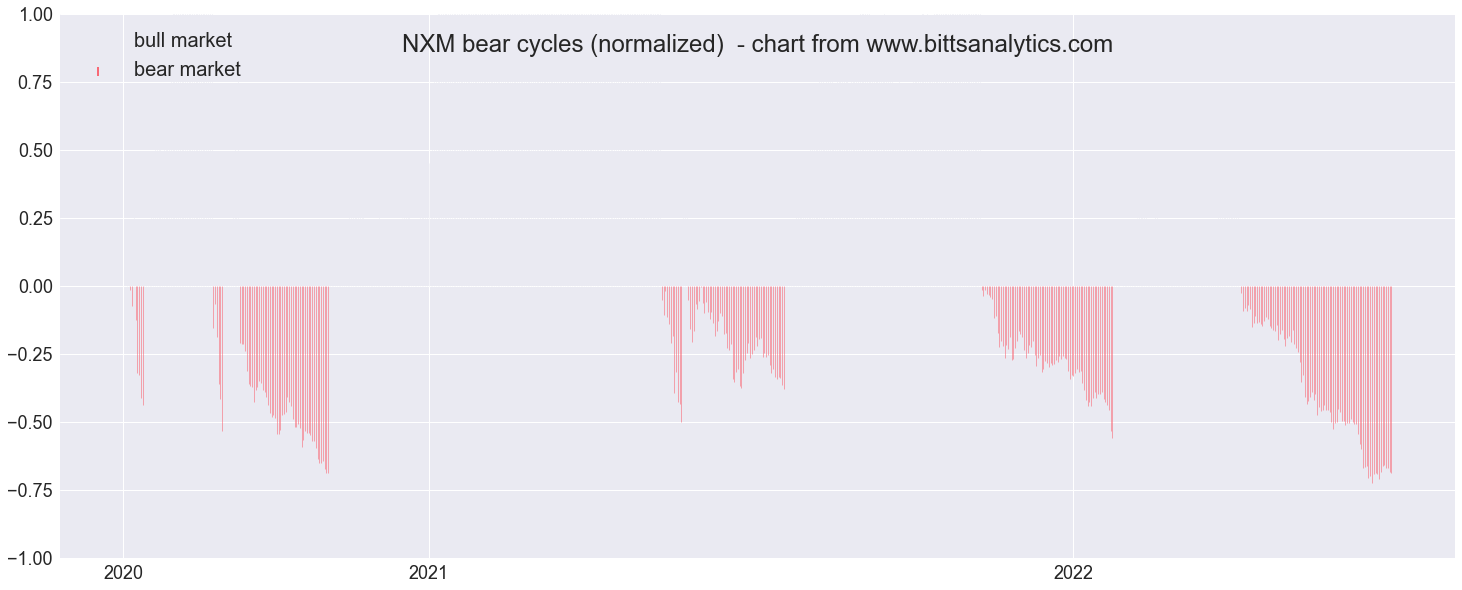Click www.bittsanalytics.com text in the title
The image size is (1462, 590).
(989, 44)
